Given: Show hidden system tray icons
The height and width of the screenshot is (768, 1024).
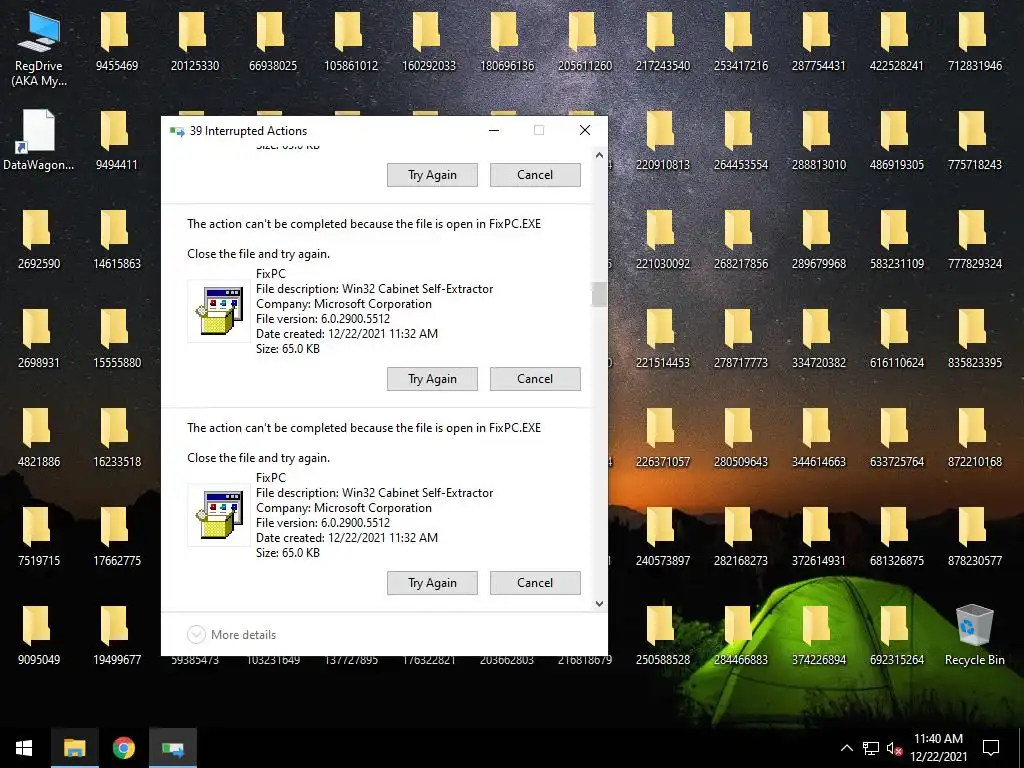Looking at the screenshot, I should click(846, 748).
